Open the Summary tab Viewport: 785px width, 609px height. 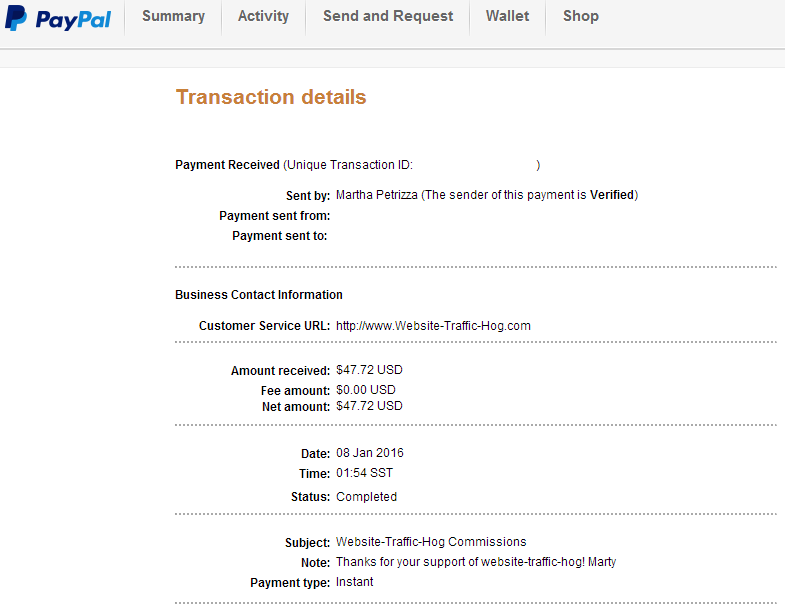tap(173, 16)
